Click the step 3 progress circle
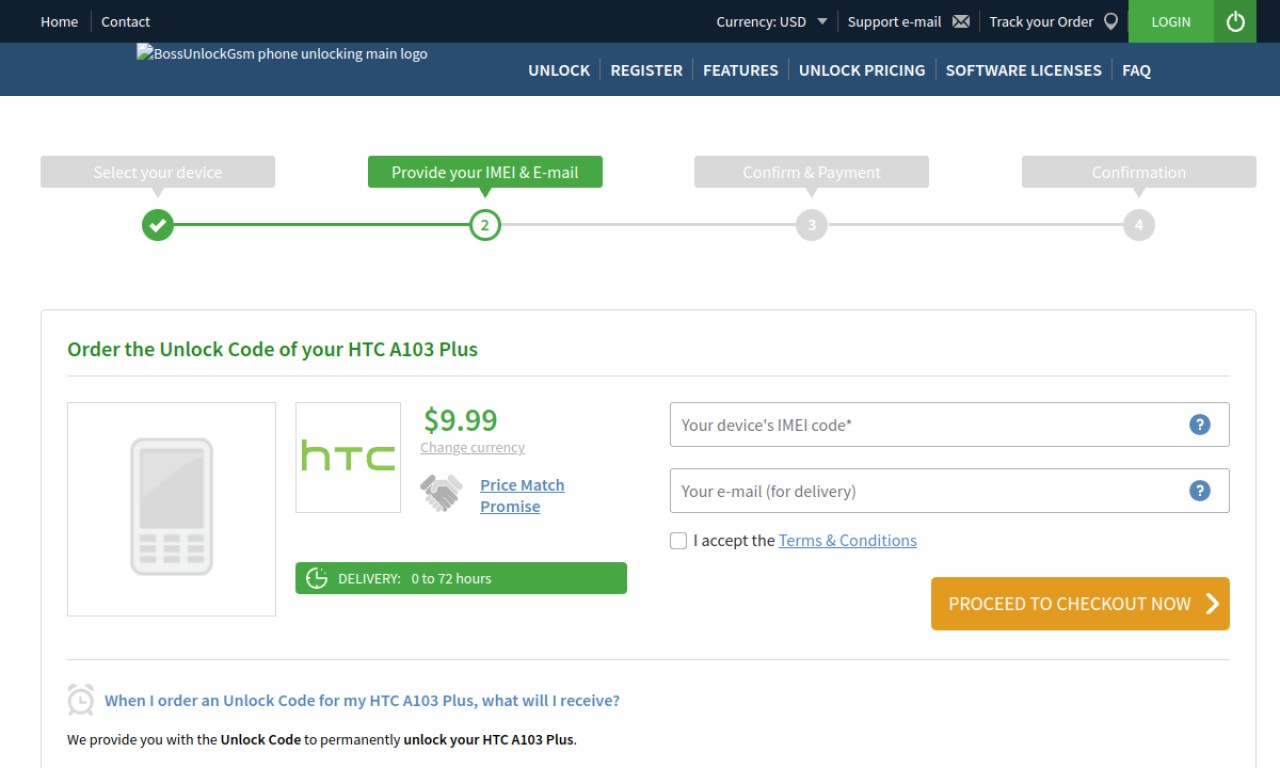This screenshot has height=768, width=1280. pos(812,225)
